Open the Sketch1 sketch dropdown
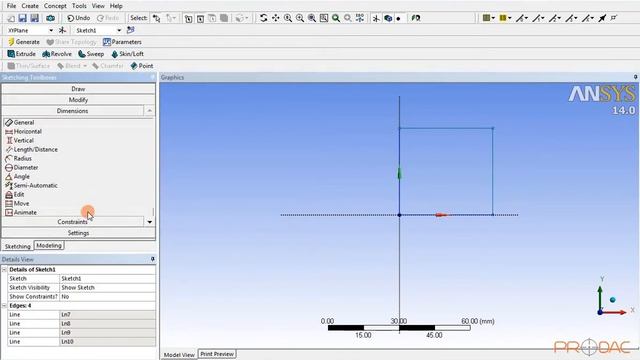The image size is (640, 360). click(119, 30)
